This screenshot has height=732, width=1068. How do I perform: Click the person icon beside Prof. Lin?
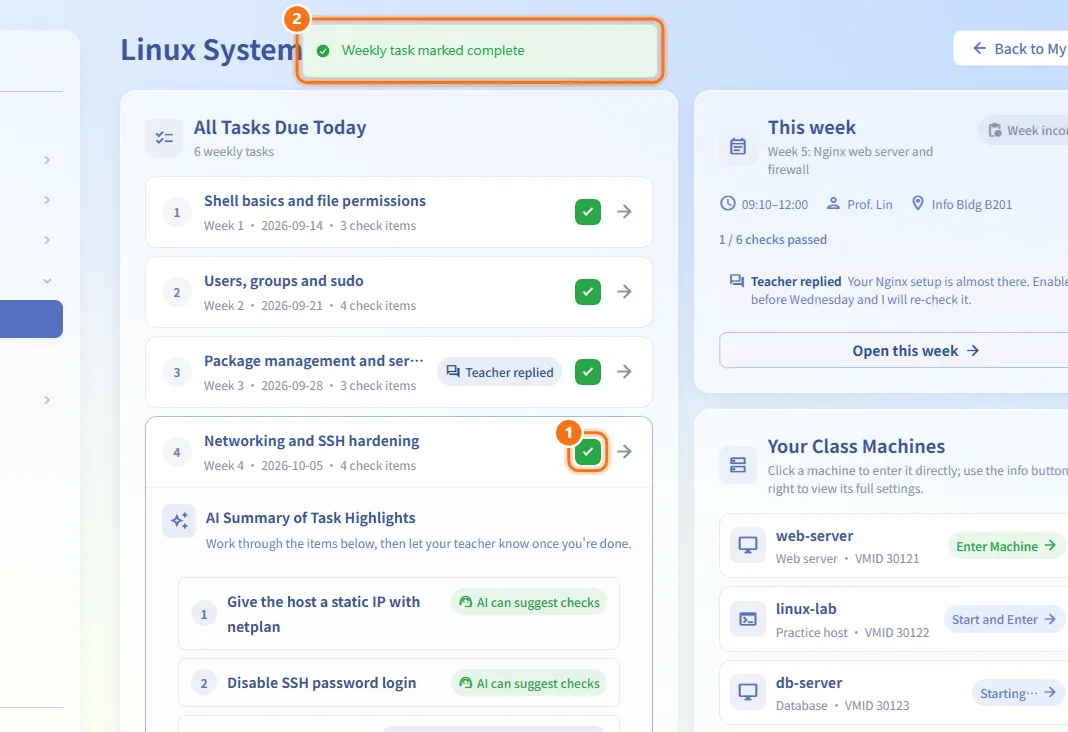[833, 204]
